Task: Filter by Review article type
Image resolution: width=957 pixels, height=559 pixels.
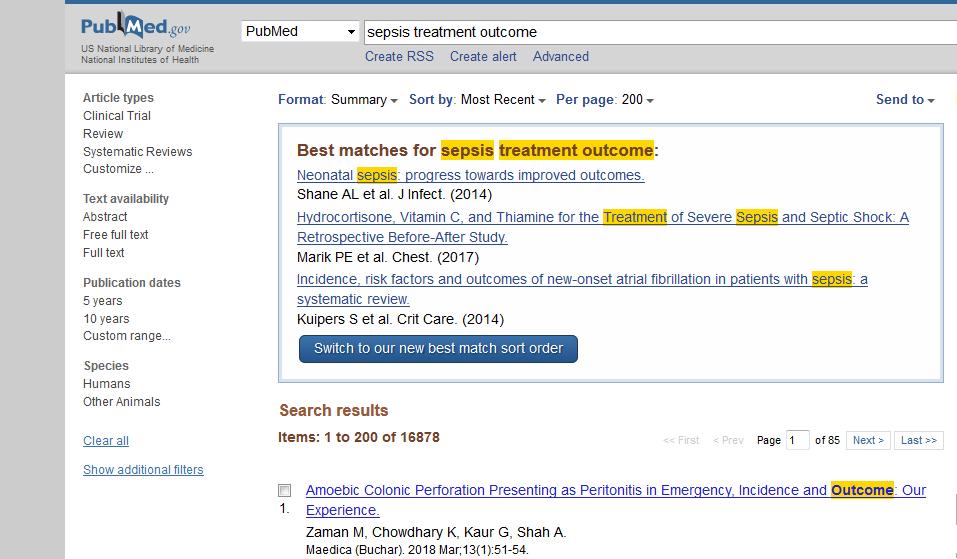Action: pos(103,134)
